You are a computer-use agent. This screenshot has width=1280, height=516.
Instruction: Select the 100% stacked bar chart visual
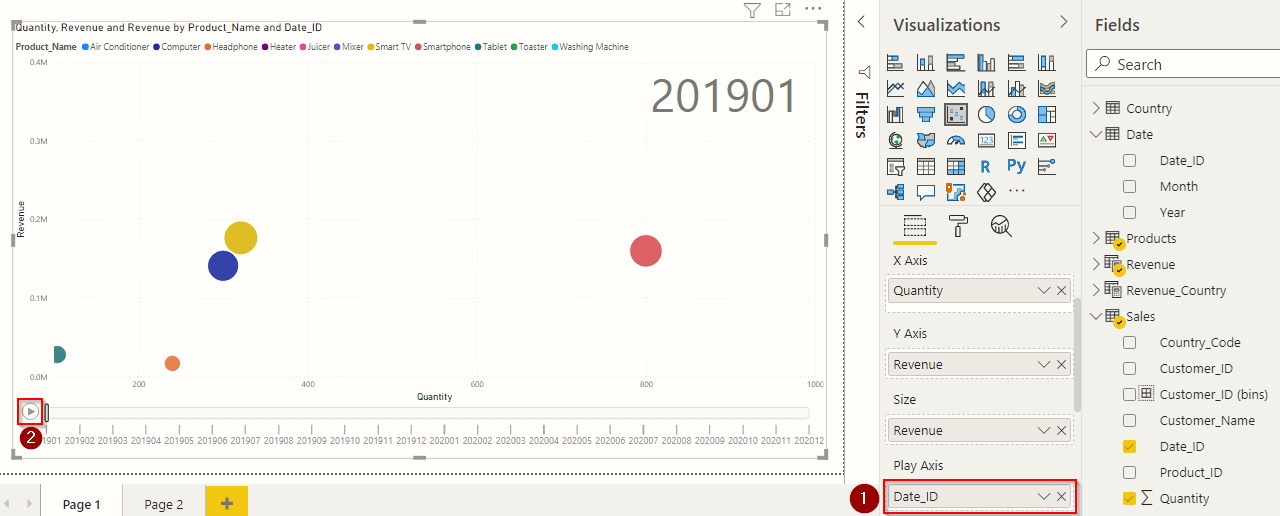(x=1016, y=63)
